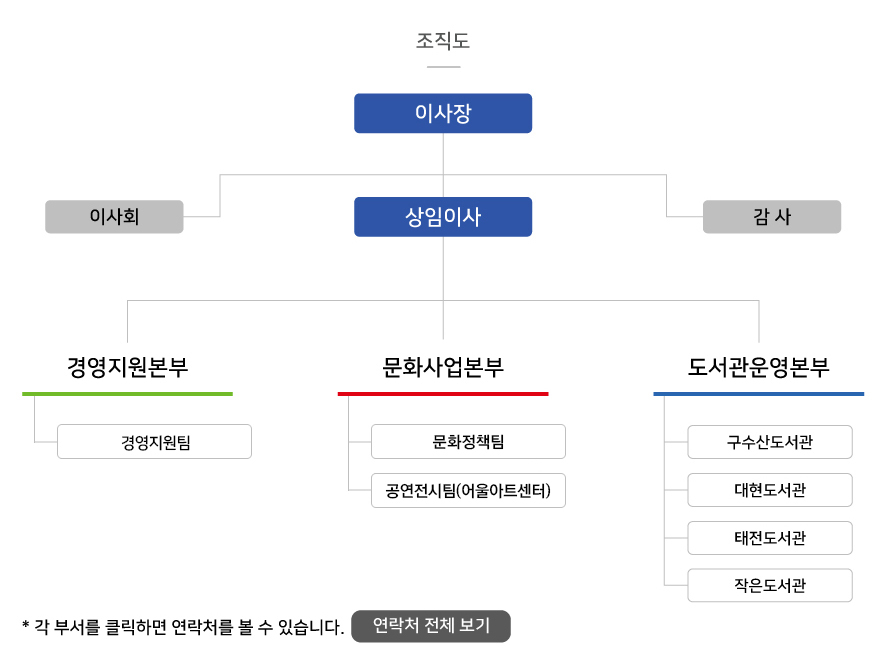
Task: Click red underline beneath 문화사업본부
Action: point(443,394)
